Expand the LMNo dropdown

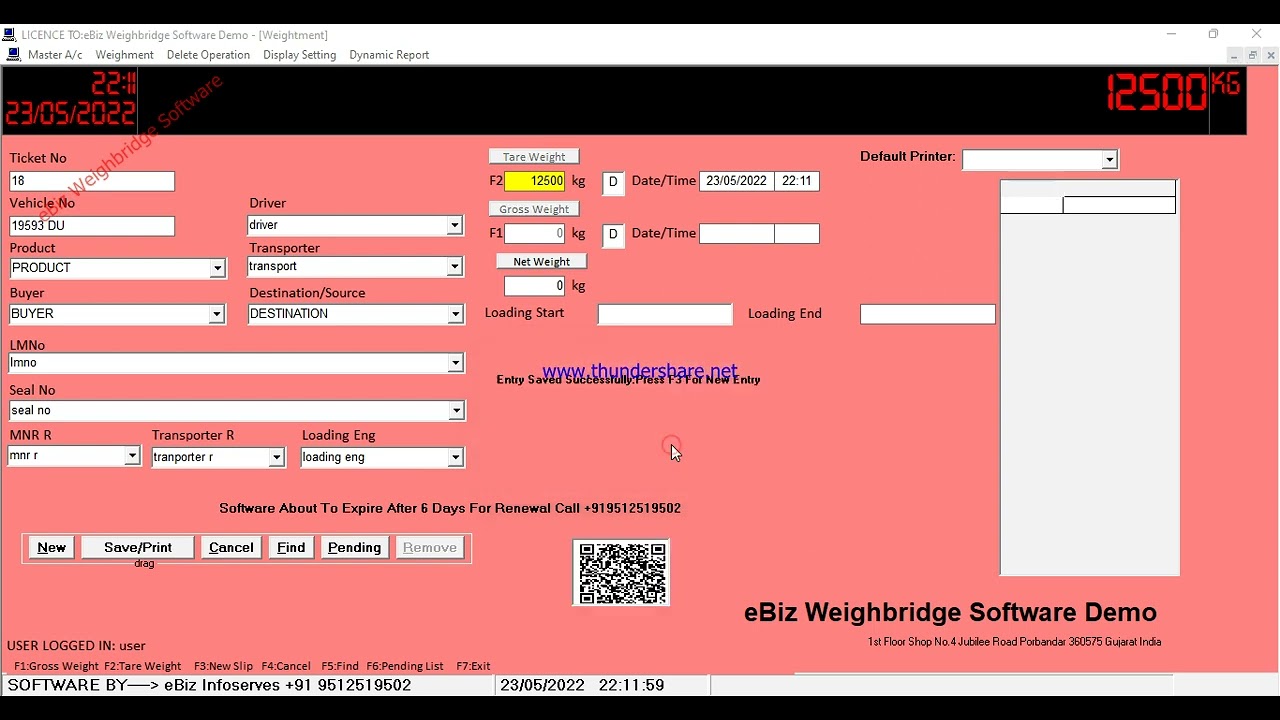pos(455,363)
